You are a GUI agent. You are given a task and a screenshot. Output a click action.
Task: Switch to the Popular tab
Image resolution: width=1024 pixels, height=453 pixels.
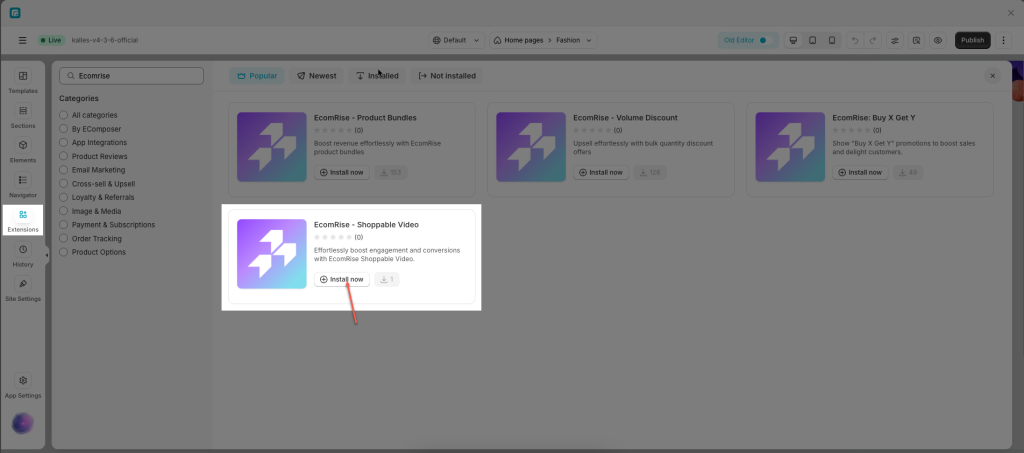257,76
